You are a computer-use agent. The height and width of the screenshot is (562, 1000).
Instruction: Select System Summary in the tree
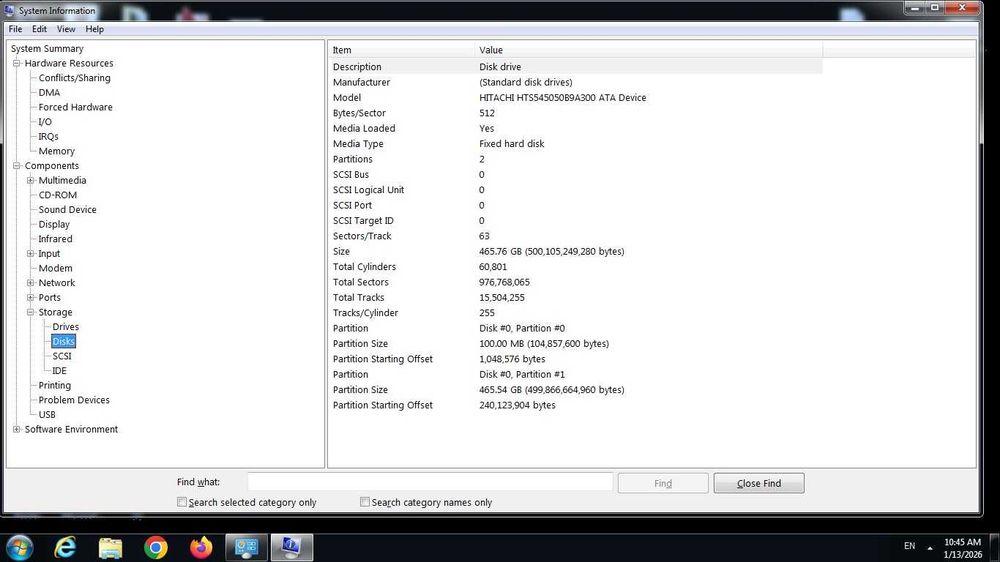pyautogui.click(x=47, y=48)
